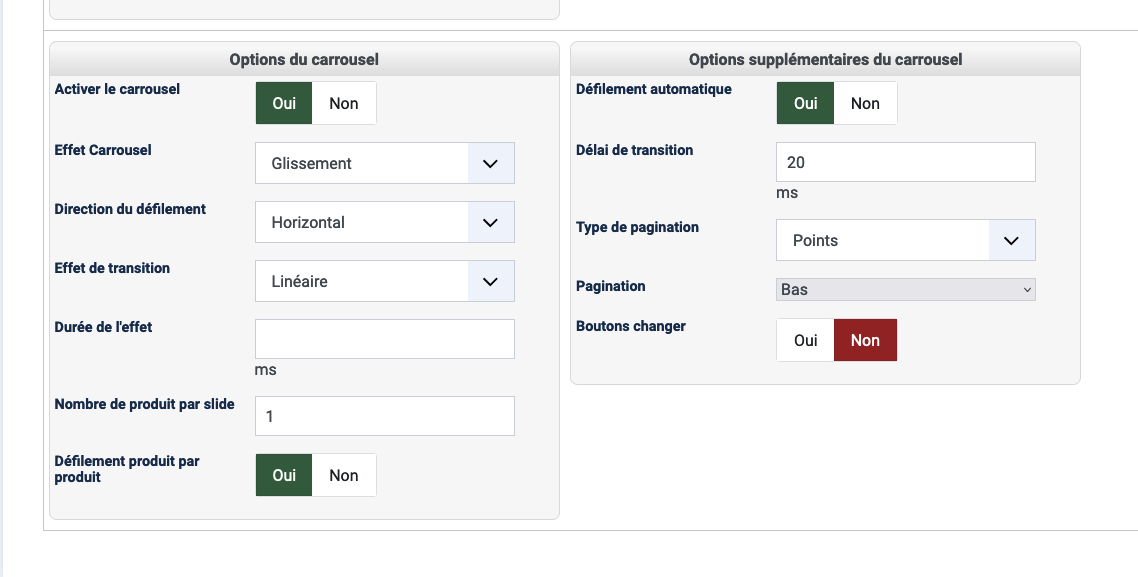
Task: Set Activer le carrousel to Oui
Action: coord(284,104)
